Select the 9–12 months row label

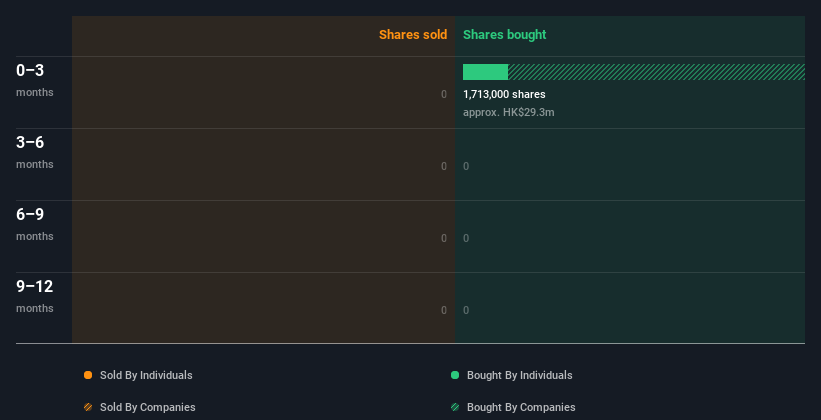35,296
